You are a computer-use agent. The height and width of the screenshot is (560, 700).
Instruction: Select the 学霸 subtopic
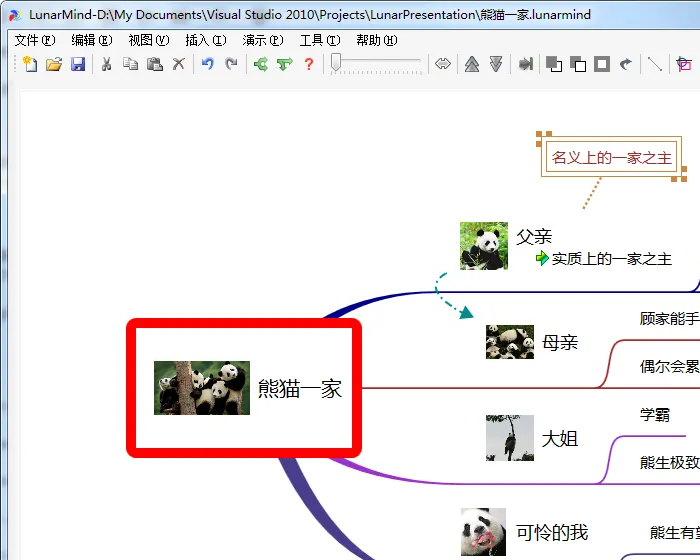[655, 415]
